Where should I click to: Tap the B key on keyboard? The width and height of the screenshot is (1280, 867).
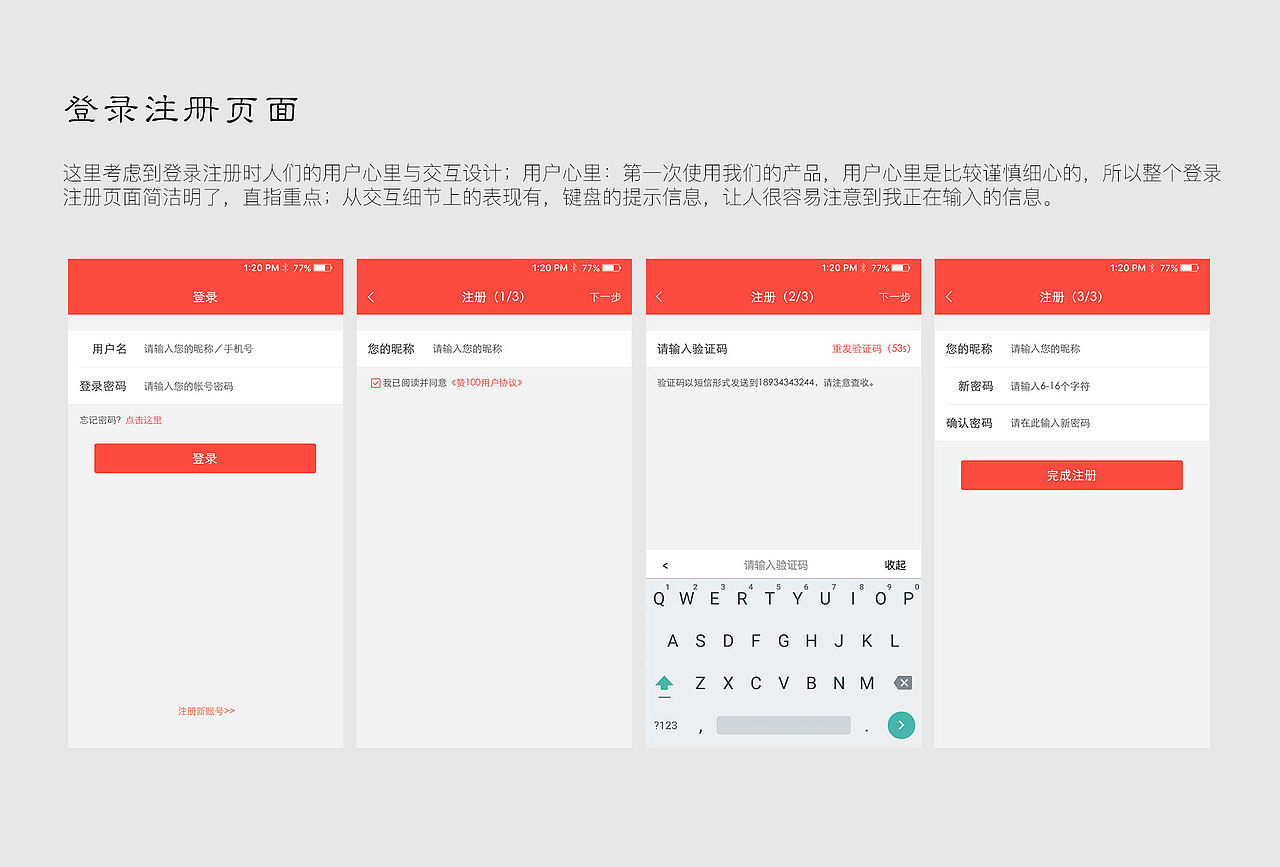click(x=811, y=683)
